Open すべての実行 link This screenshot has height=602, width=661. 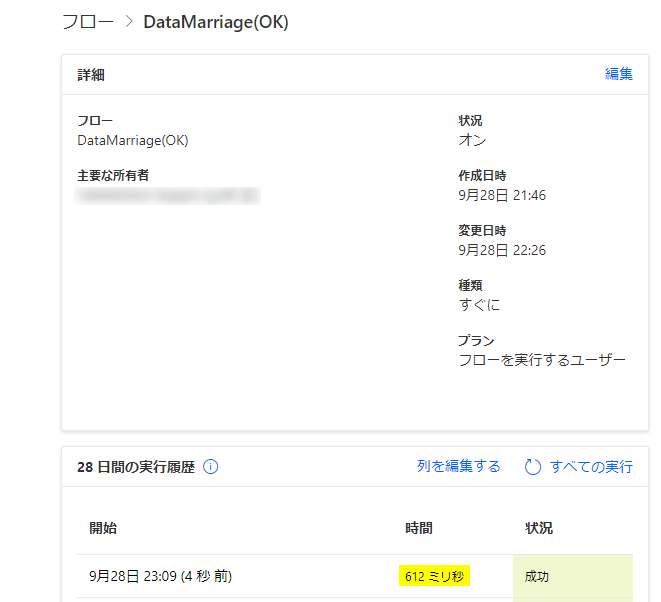pyautogui.click(x=591, y=467)
